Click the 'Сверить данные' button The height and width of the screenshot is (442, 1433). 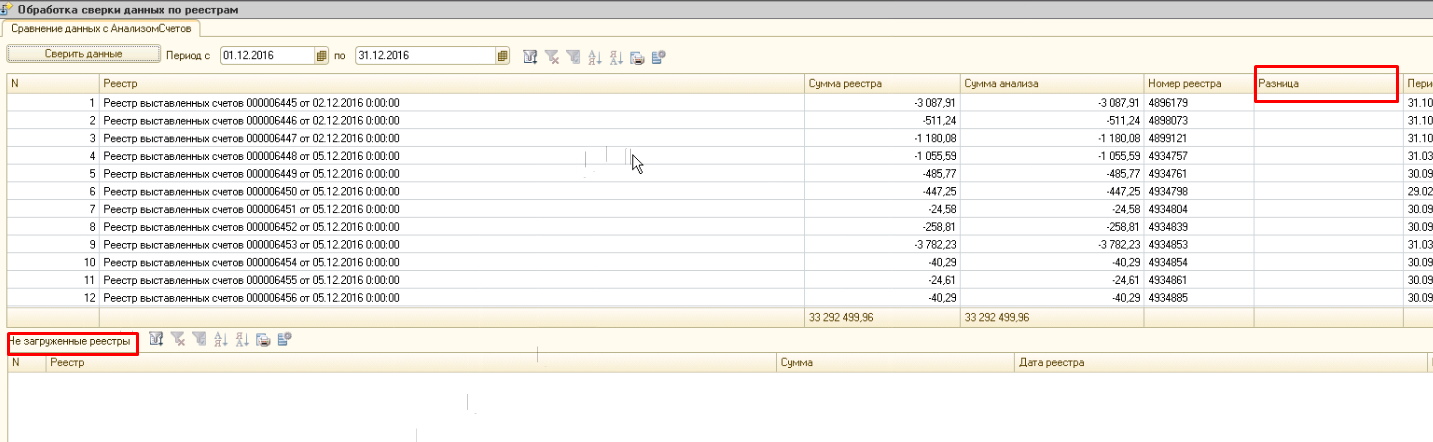(x=83, y=54)
